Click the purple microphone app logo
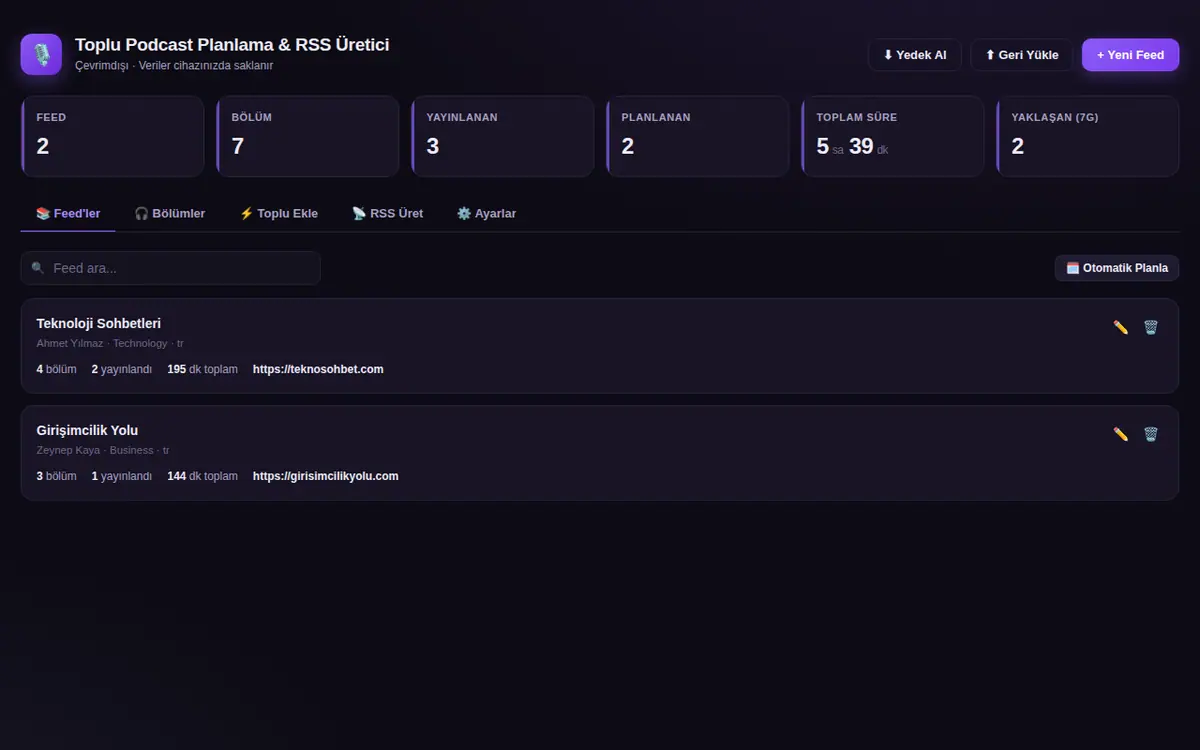The height and width of the screenshot is (750, 1200). click(x=41, y=54)
